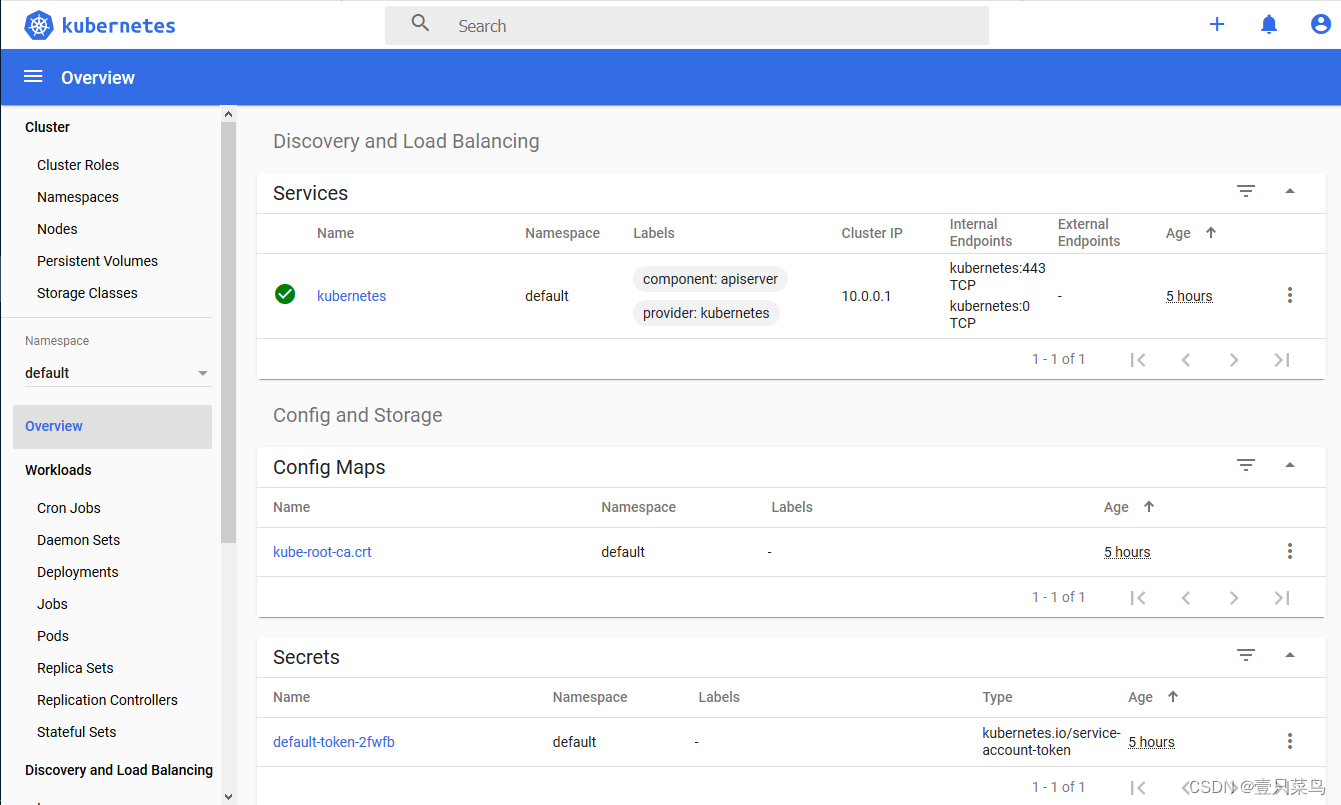
Task: Click sidebar scrollbar down arrow
Action: (229, 796)
